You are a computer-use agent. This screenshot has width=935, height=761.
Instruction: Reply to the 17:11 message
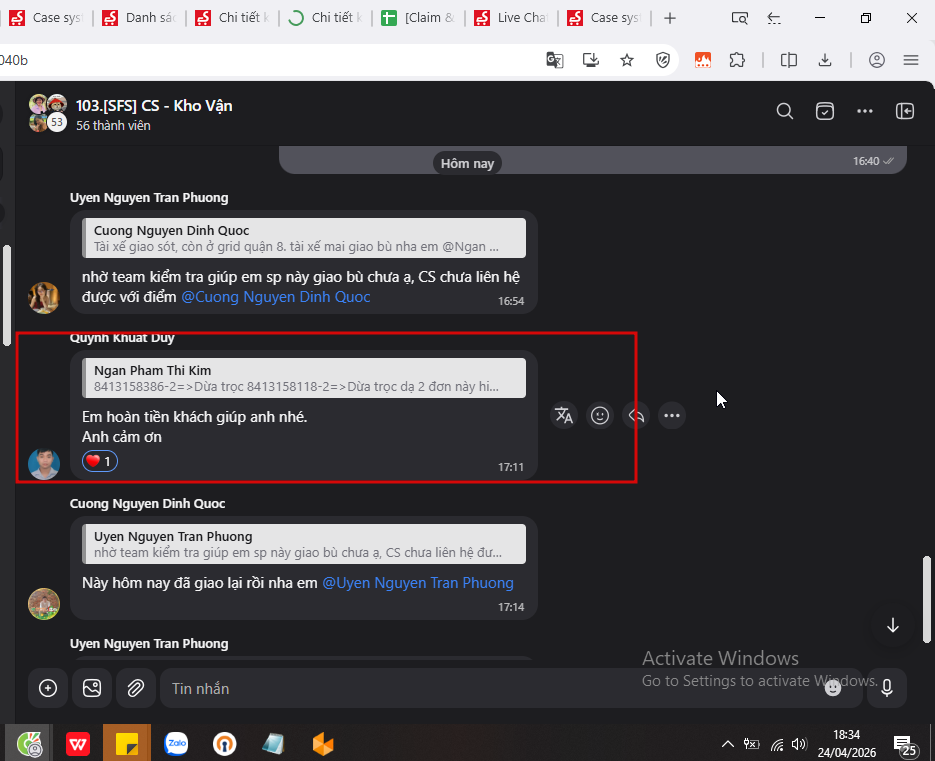pos(636,415)
